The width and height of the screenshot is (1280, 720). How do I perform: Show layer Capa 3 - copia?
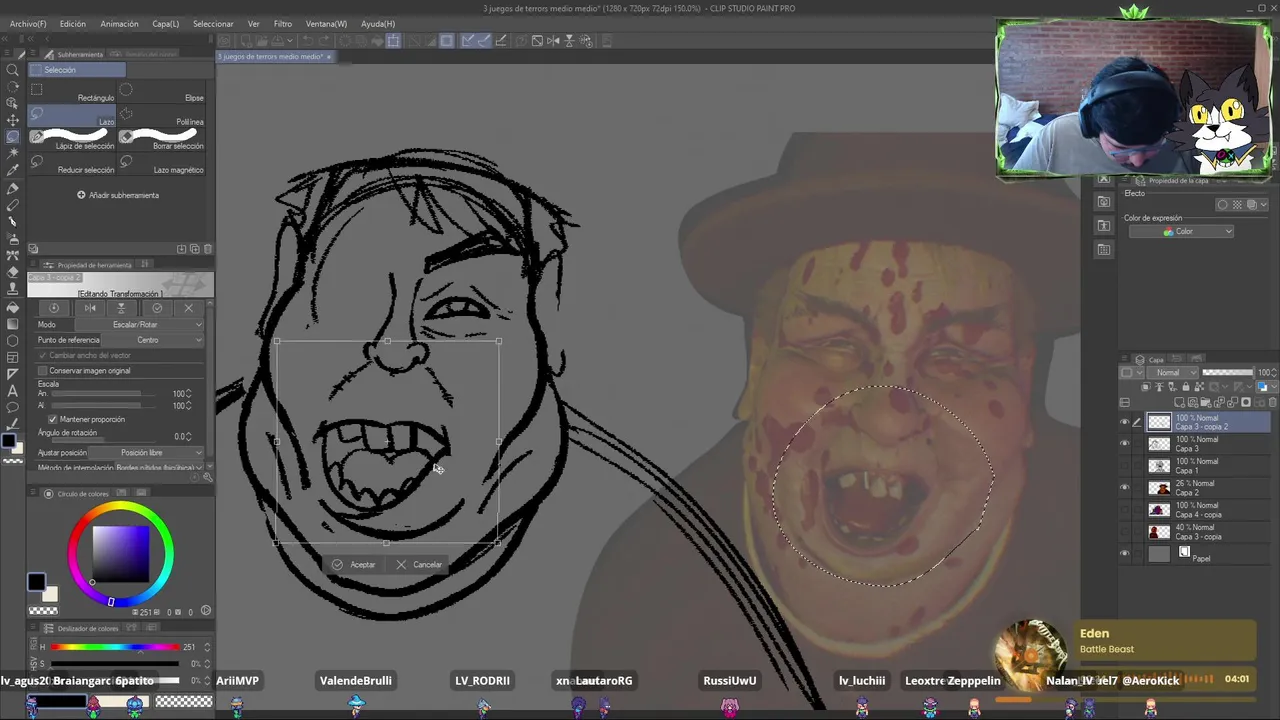coord(1124,532)
